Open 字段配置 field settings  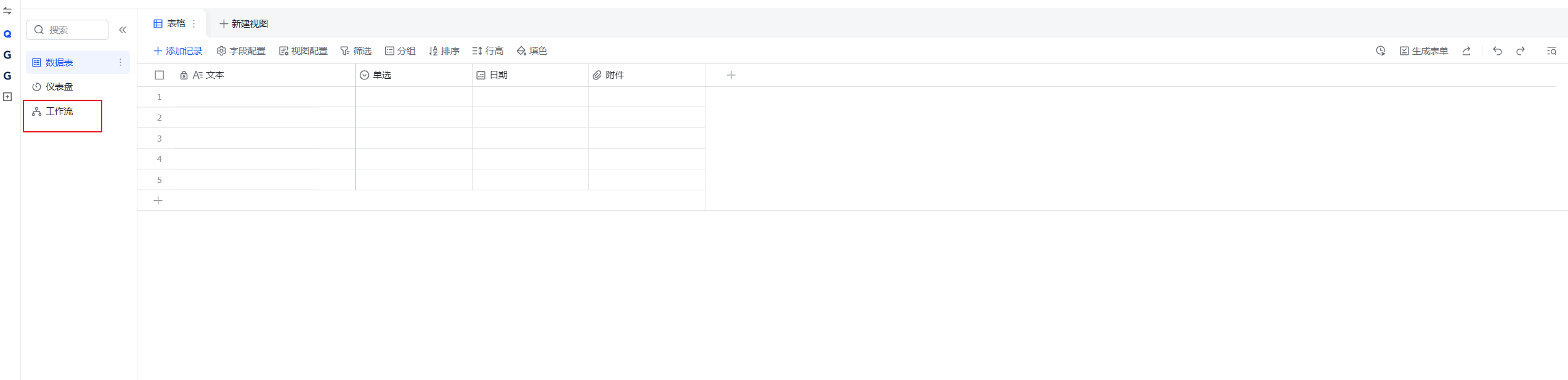pos(241,51)
